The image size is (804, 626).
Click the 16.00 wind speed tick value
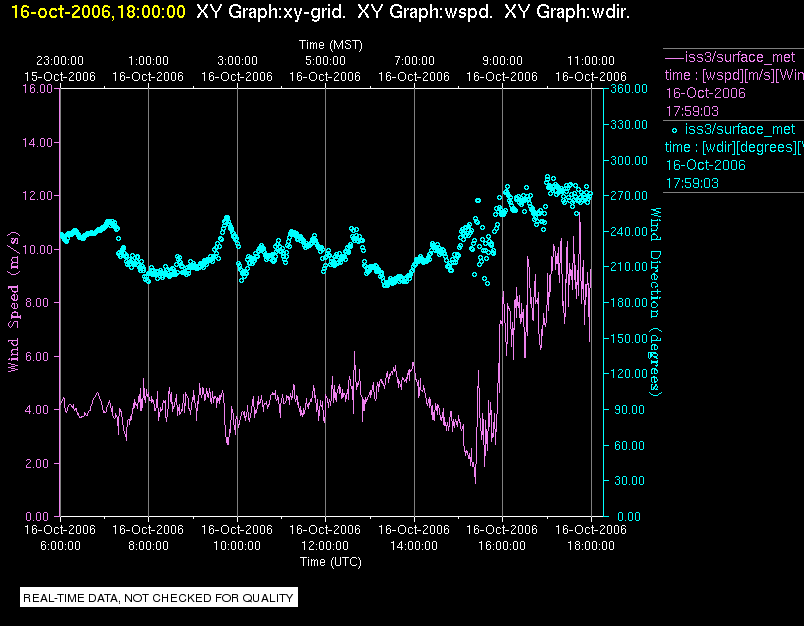(37, 89)
